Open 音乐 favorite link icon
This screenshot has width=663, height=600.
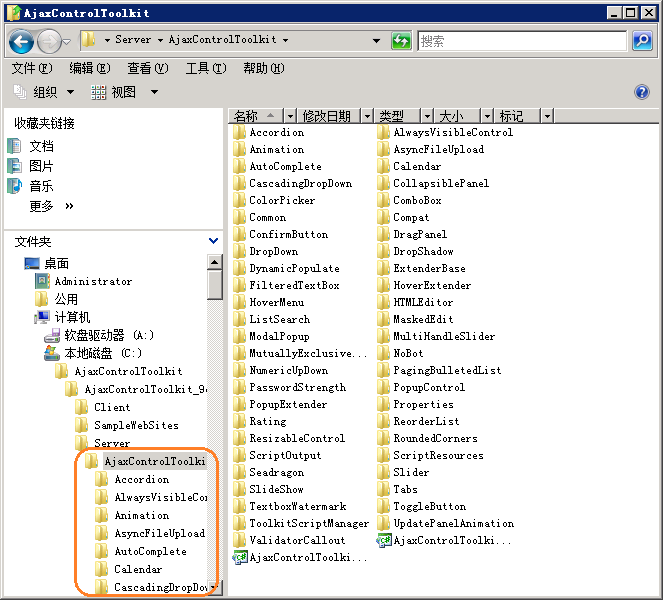[14, 186]
